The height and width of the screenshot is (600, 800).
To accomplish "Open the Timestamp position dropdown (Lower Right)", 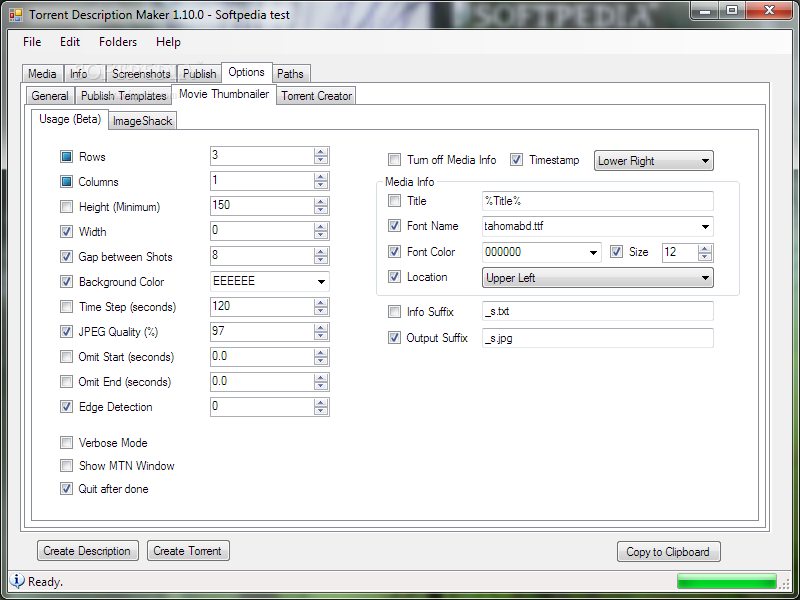I will pos(654,161).
